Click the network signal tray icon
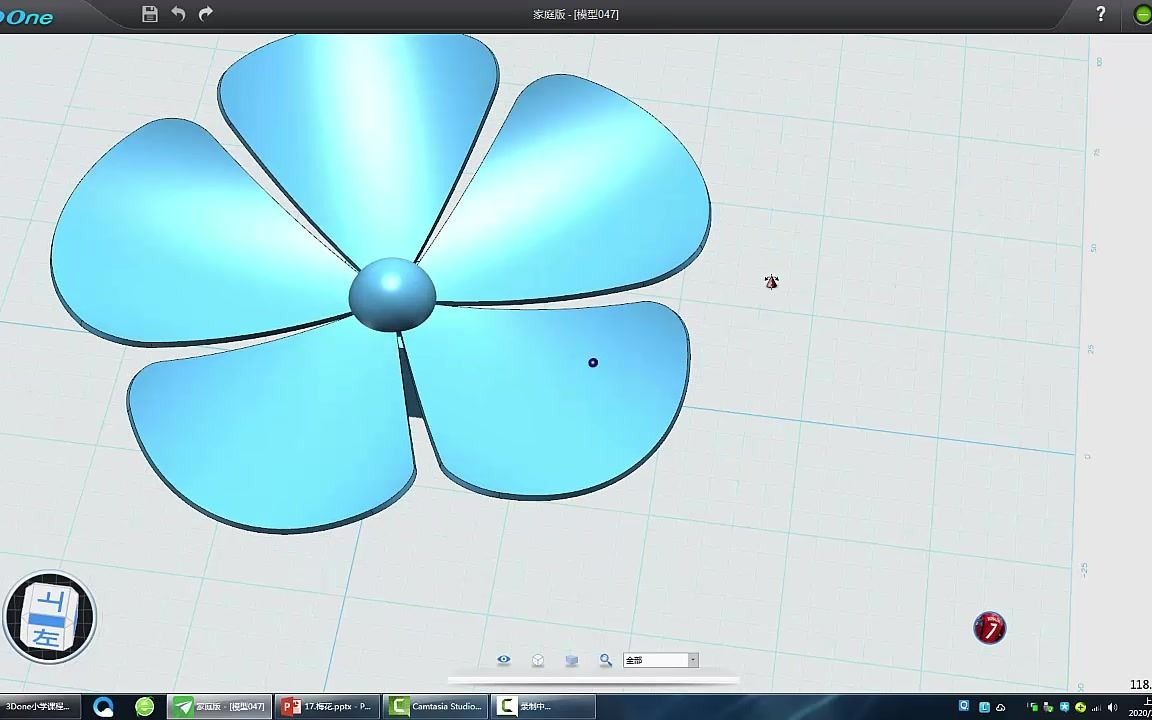 [1096, 708]
